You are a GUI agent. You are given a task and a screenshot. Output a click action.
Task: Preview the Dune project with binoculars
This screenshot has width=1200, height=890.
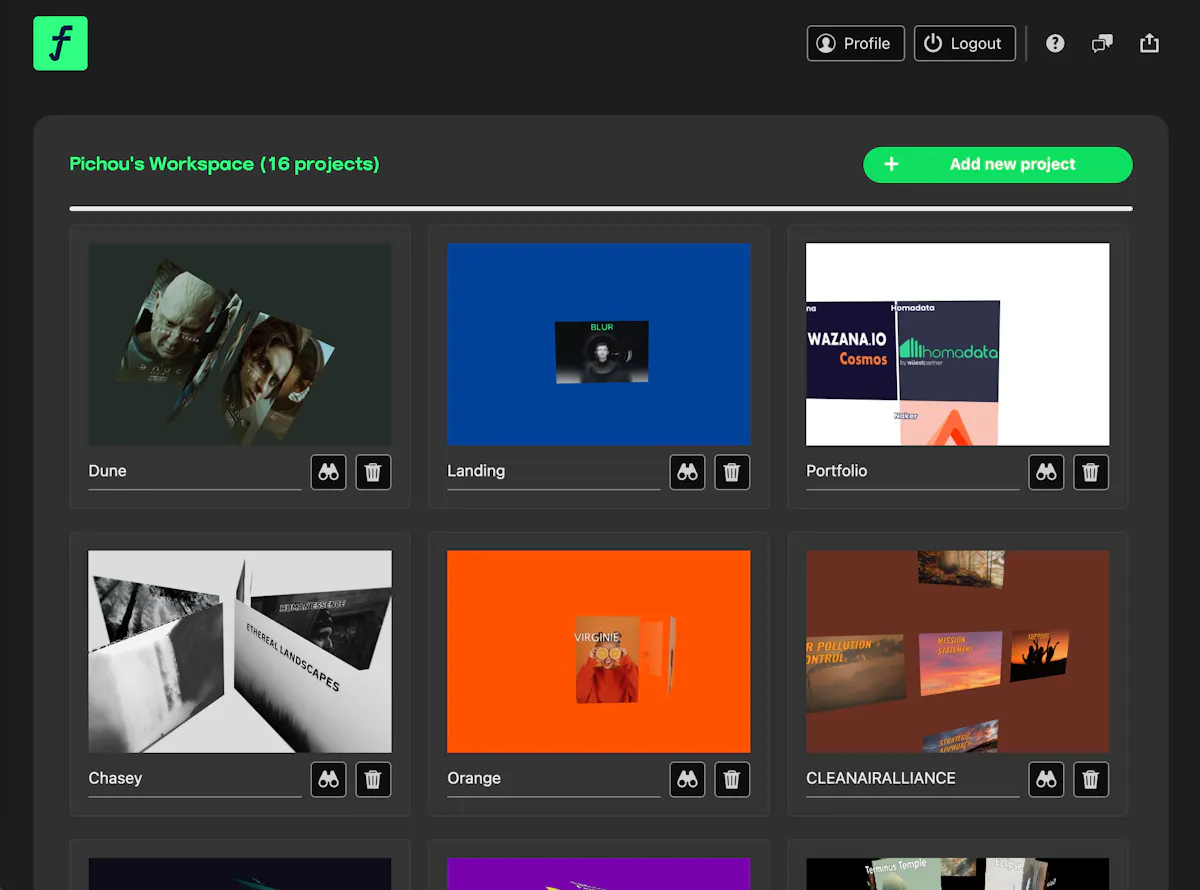[329, 472]
